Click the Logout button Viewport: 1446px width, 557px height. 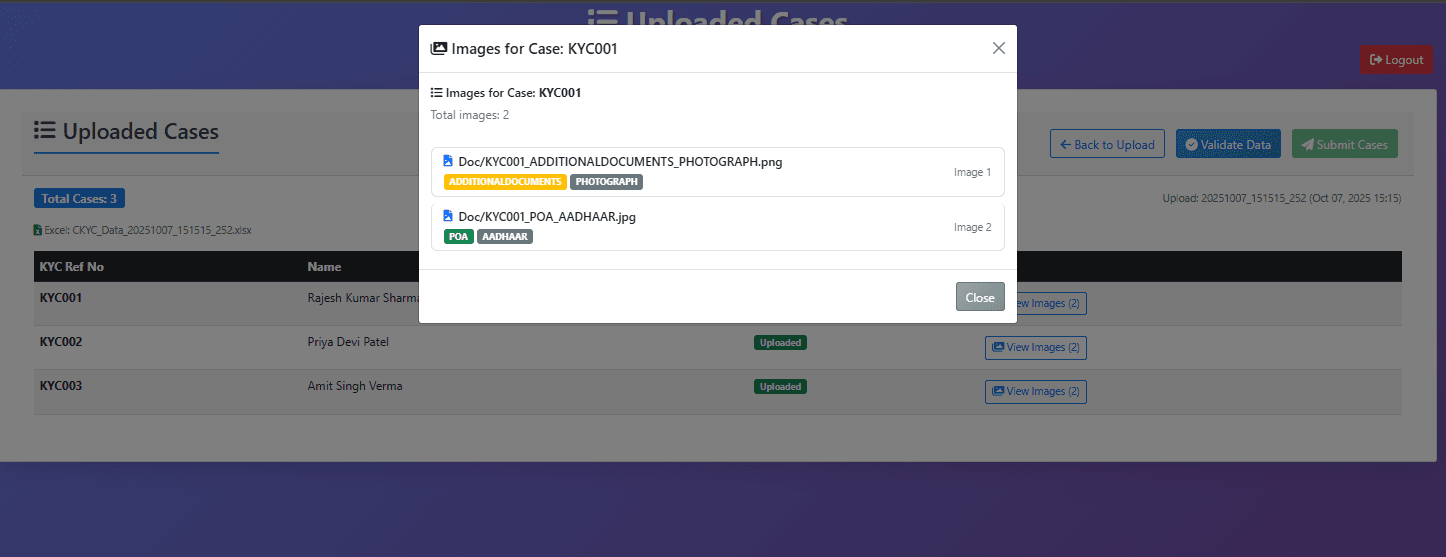[1396, 60]
